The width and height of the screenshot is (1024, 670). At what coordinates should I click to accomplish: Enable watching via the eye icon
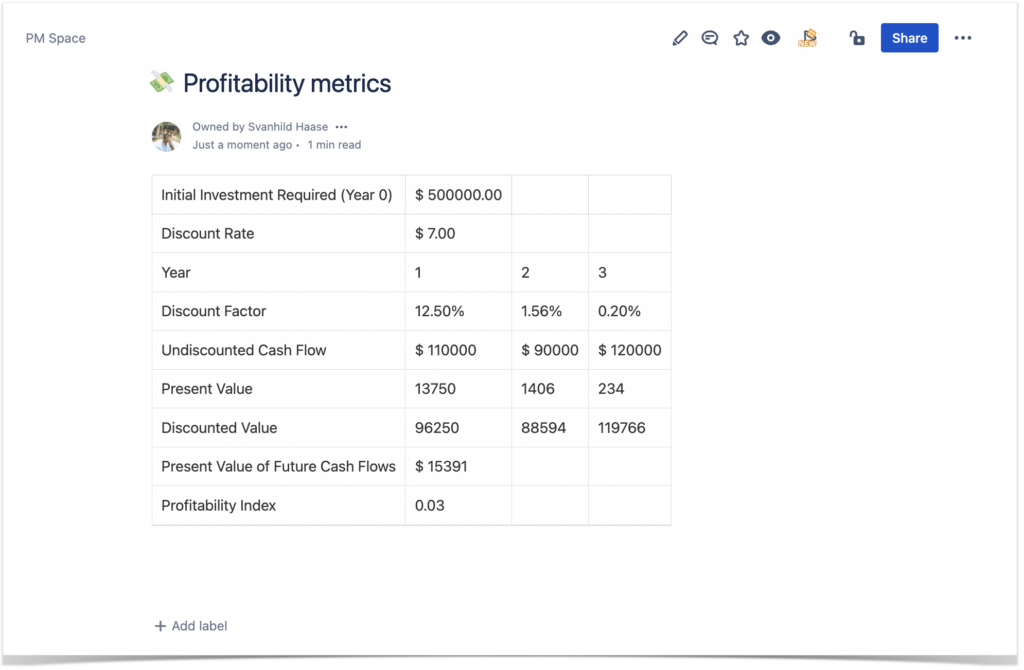tap(770, 37)
